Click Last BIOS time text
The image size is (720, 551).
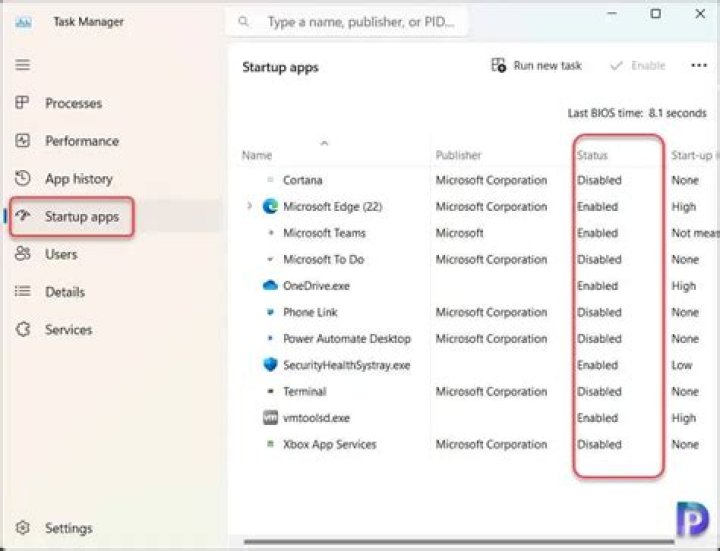[637, 113]
